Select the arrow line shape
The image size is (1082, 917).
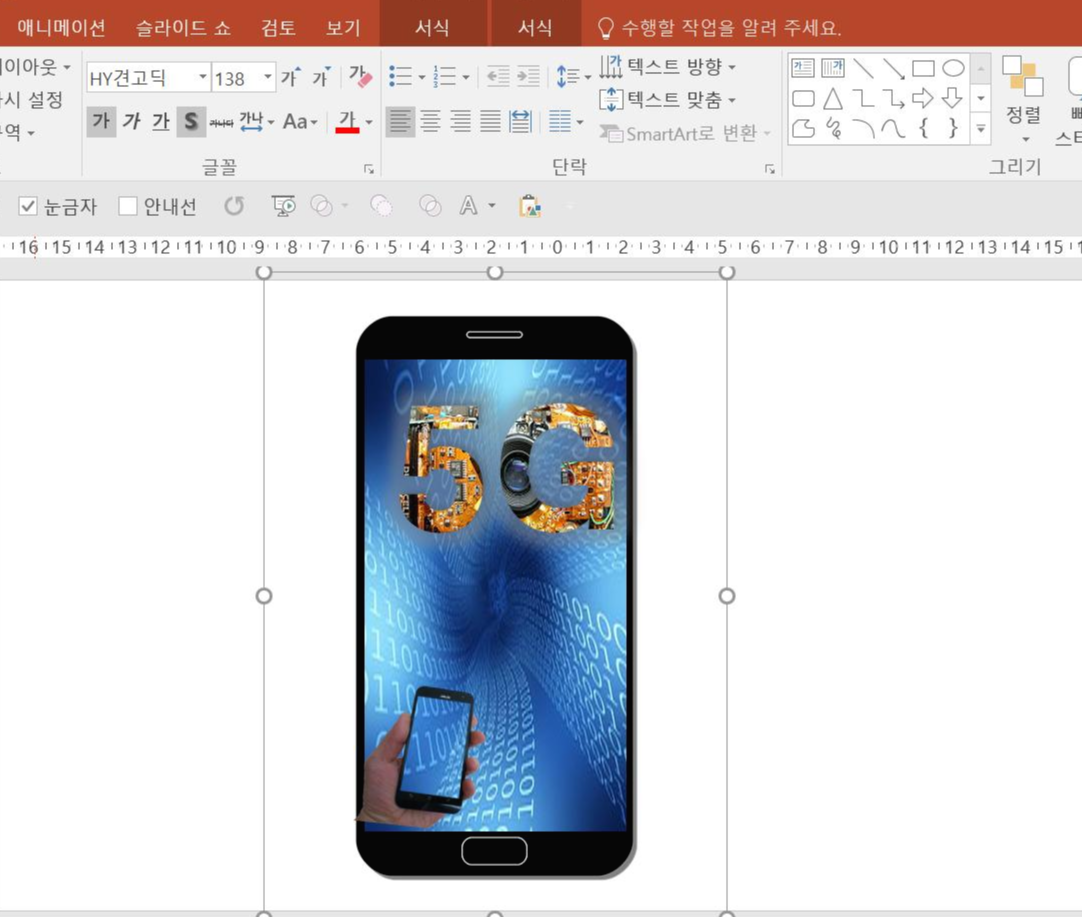[x=894, y=68]
